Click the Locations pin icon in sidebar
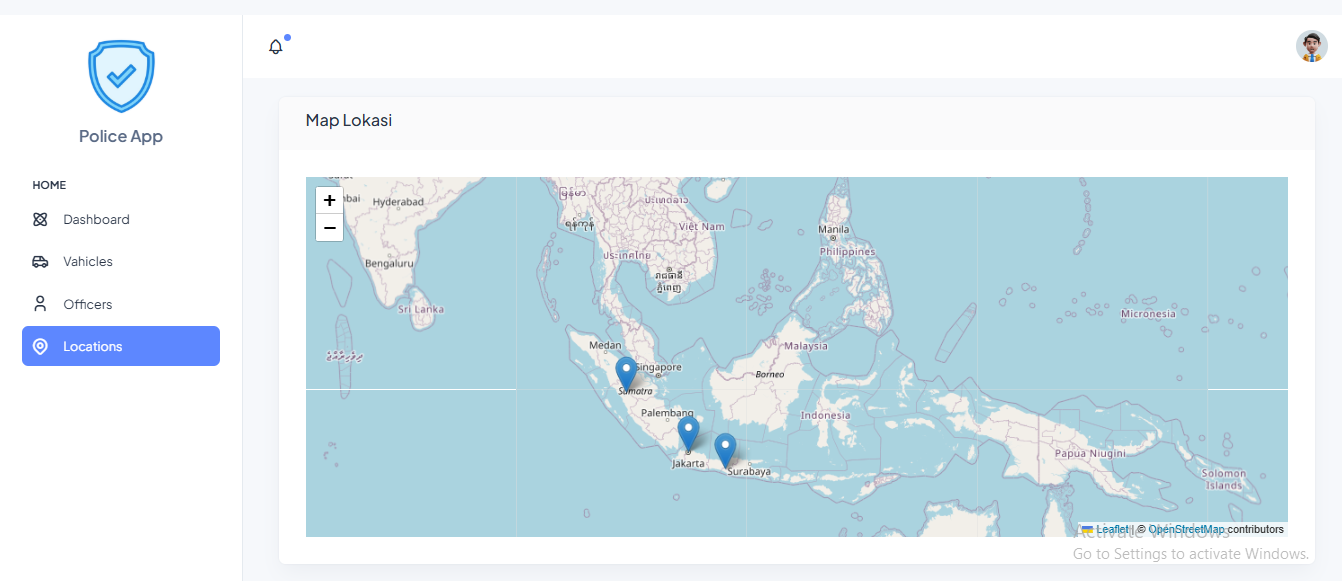 40,346
